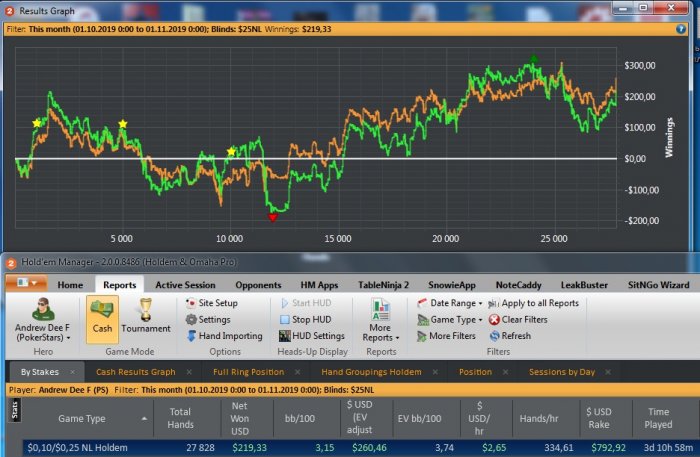The width and height of the screenshot is (700, 457).
Task: Click the $219,33 net won cell
Action: coord(249,448)
